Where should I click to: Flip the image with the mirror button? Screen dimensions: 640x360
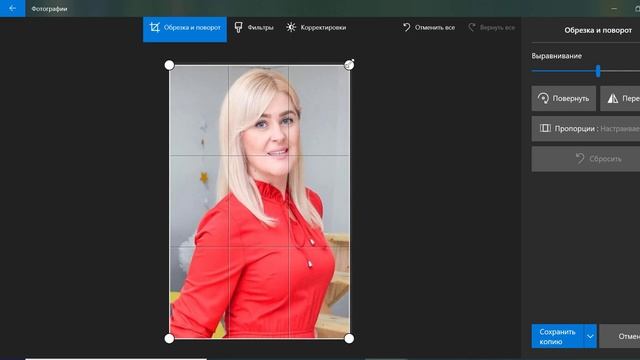point(620,98)
